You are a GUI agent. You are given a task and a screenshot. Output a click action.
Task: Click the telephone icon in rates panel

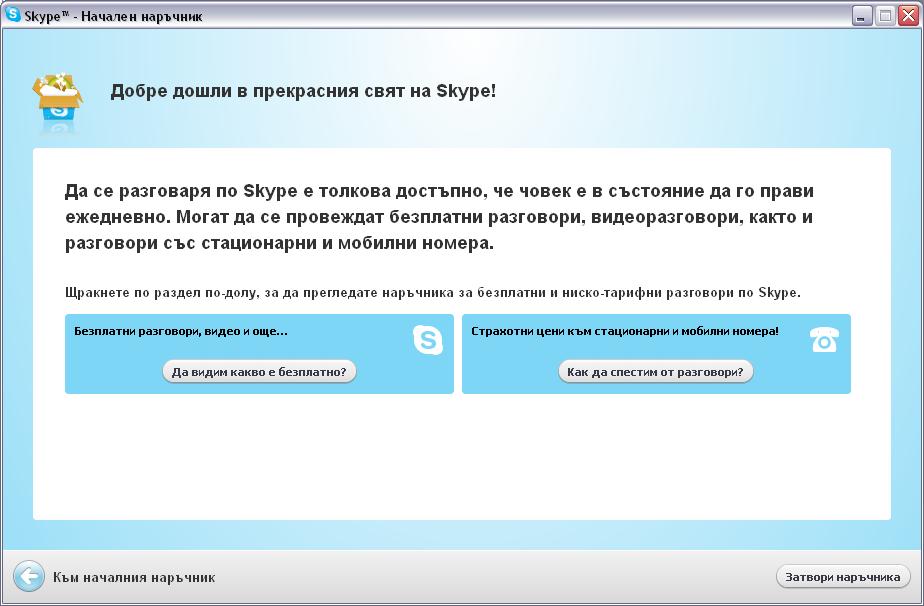point(824,339)
